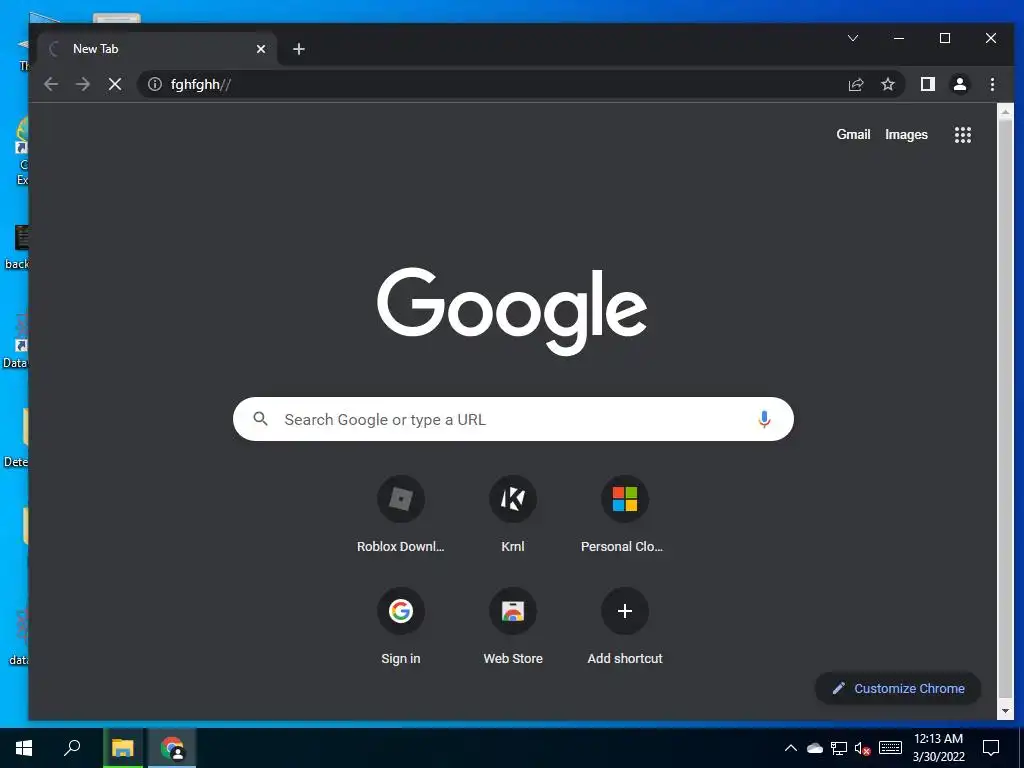Open the Google Sign in shortcut
The width and height of the screenshot is (1024, 768).
point(400,626)
